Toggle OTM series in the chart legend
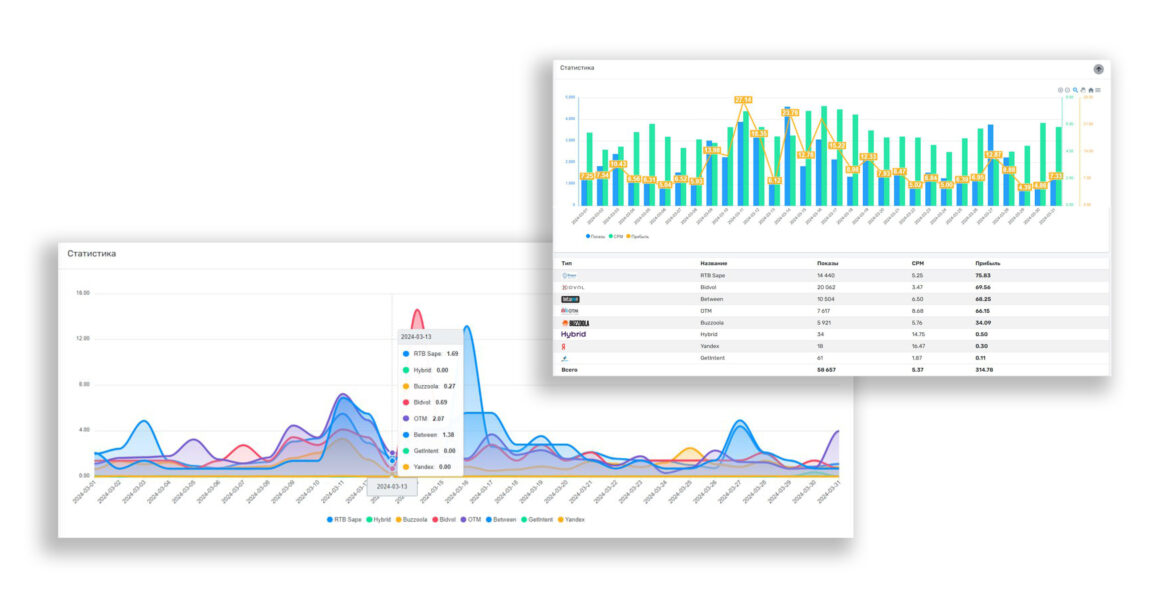Image resolution: width=1176 pixels, height=604 pixels. click(x=471, y=519)
